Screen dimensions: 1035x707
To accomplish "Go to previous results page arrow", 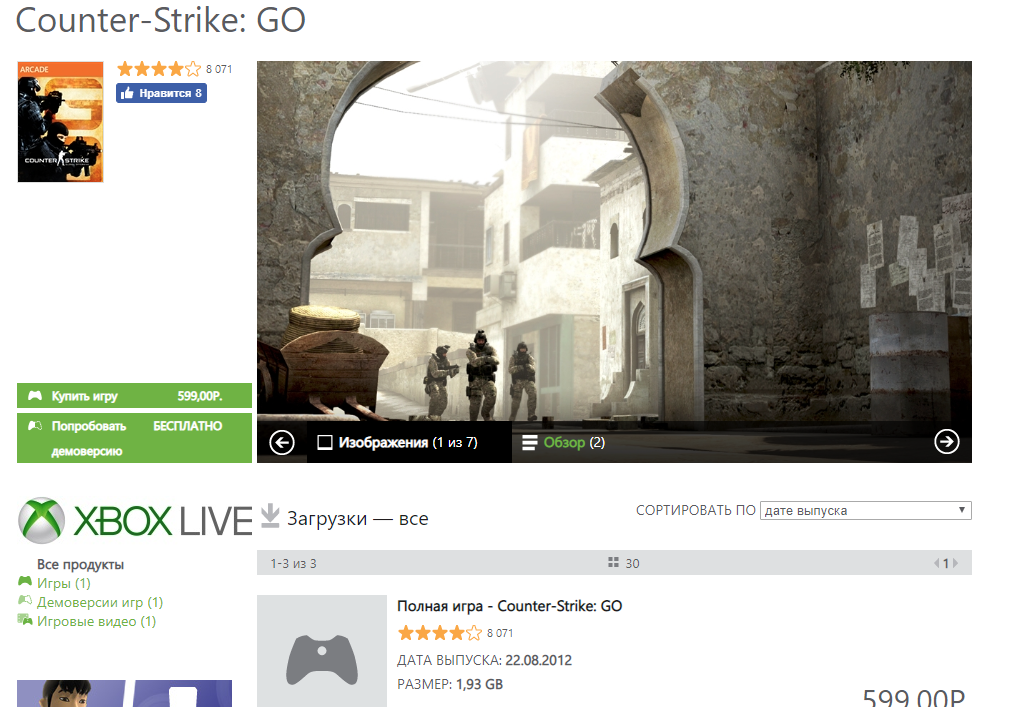I will pyautogui.click(x=937, y=563).
